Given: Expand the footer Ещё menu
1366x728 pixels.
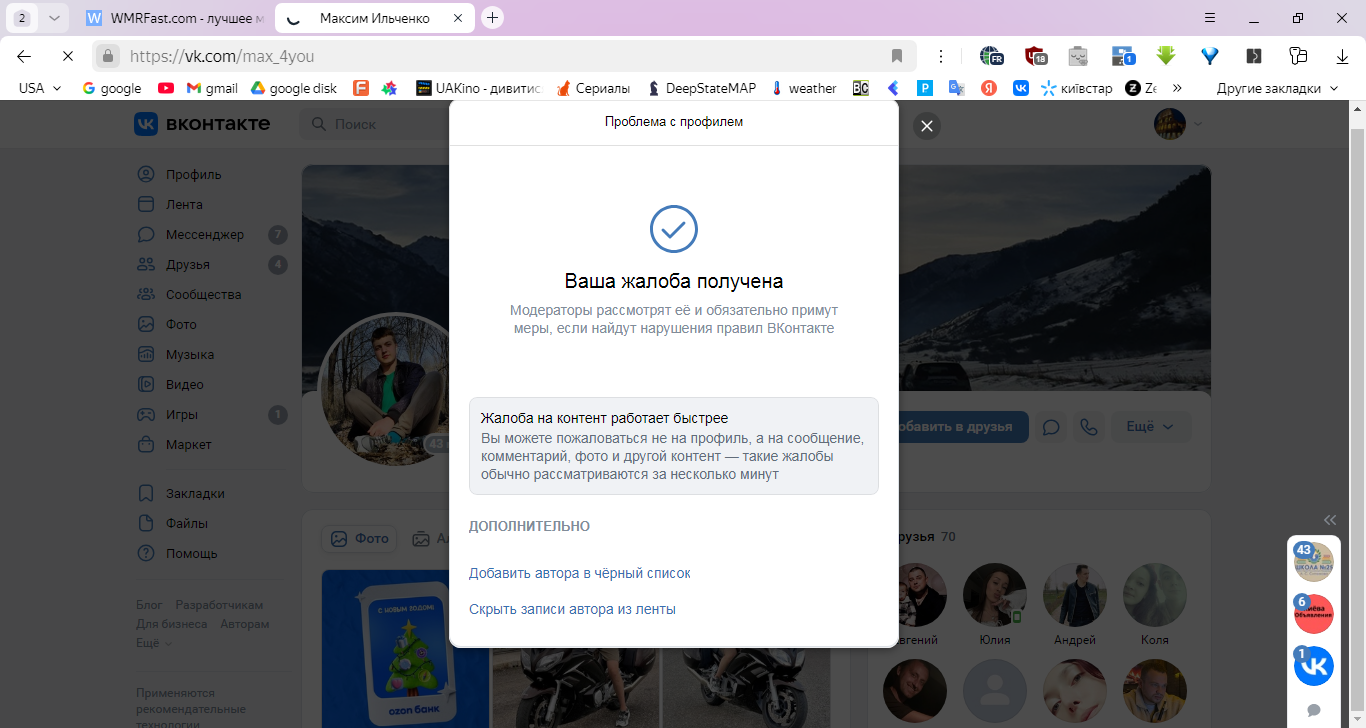Looking at the screenshot, I should (x=154, y=643).
